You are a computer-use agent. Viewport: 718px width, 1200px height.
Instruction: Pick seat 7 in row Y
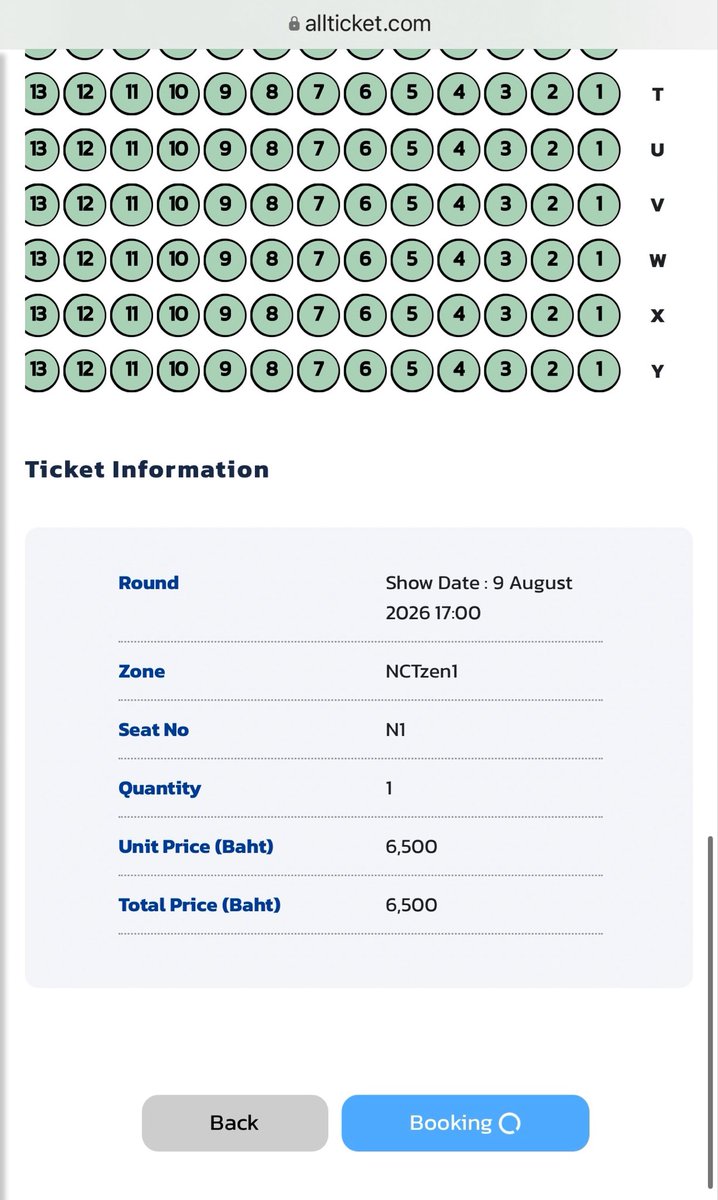pos(319,371)
